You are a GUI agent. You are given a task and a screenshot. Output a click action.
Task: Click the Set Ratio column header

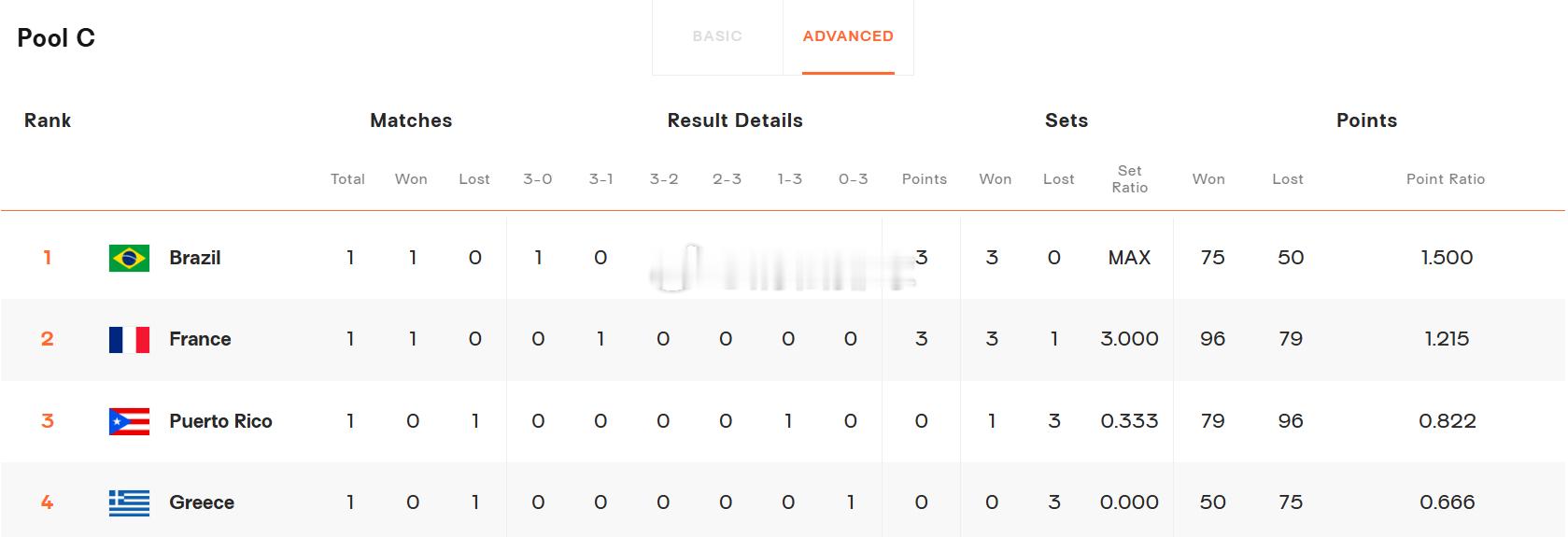click(x=1129, y=179)
